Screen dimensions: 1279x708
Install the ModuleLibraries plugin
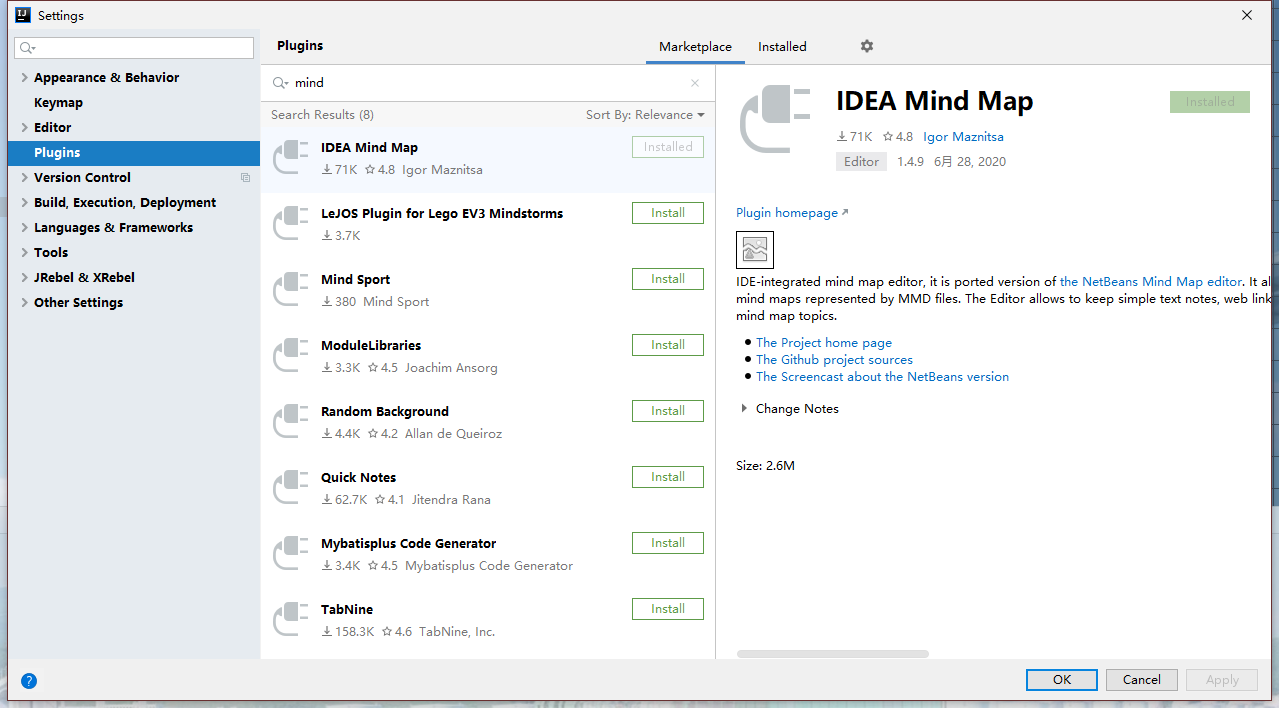click(667, 345)
